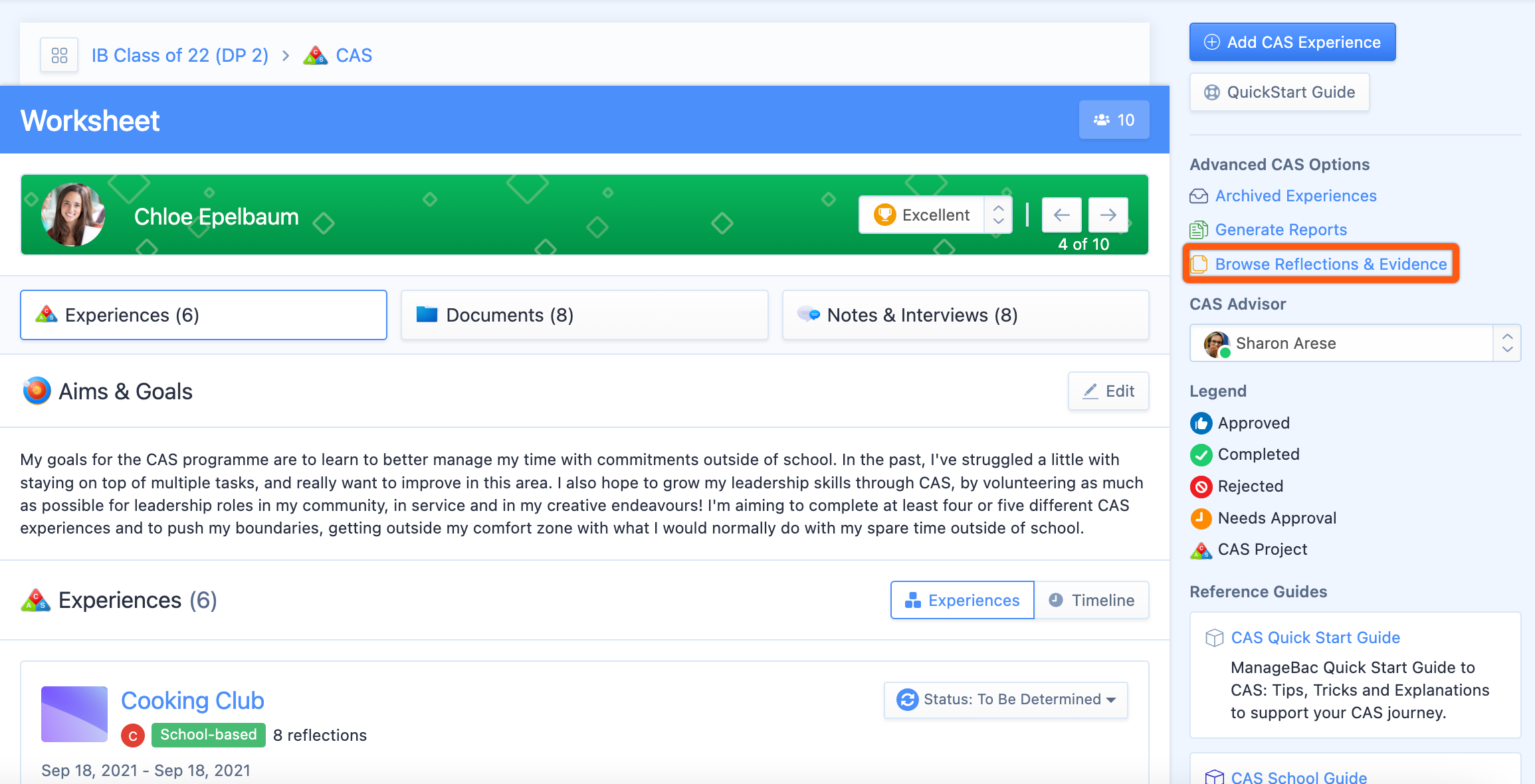Image resolution: width=1535 pixels, height=784 pixels.
Task: Open Status: To Be Determined dropdown
Action: click(1005, 700)
